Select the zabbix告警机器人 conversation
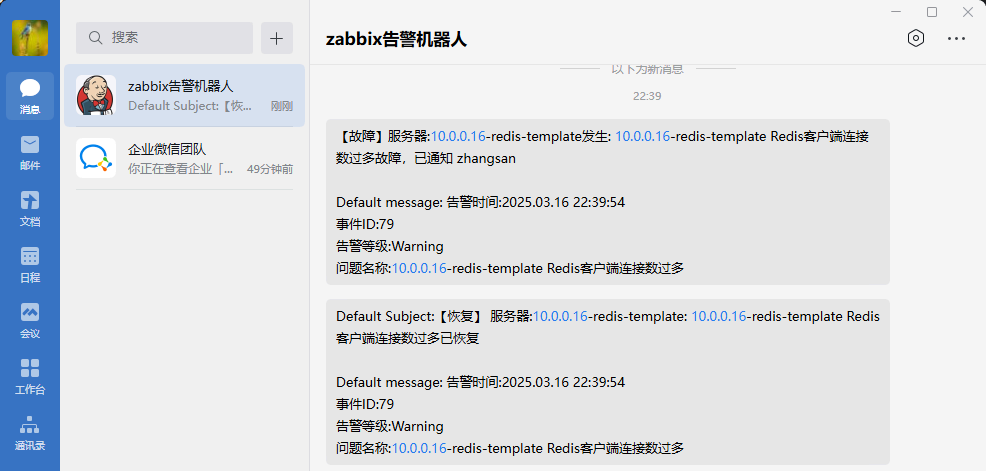This screenshot has height=471, width=986. pos(184,96)
